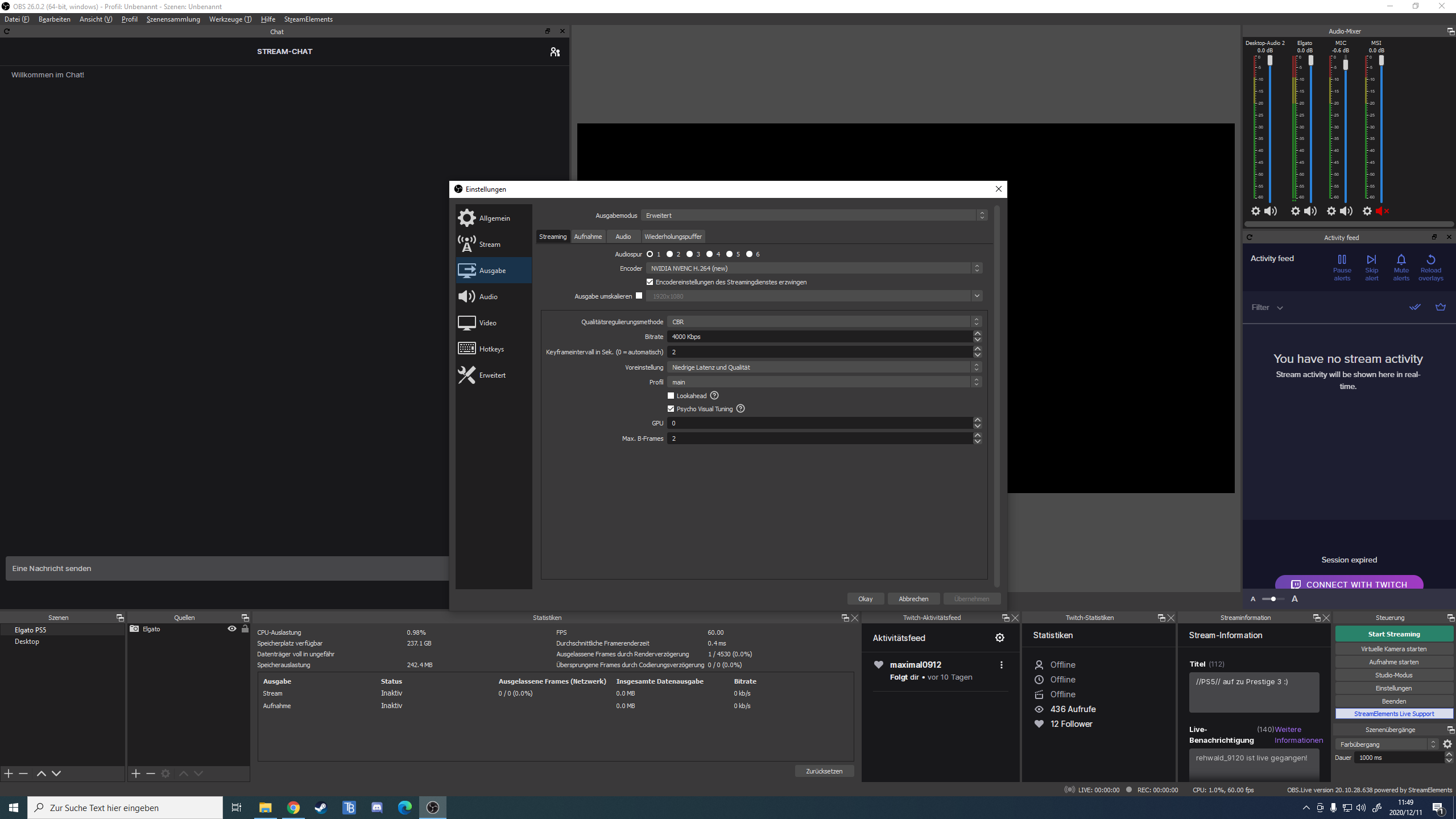Adjust the MIC volume slider
The height and width of the screenshot is (819, 1456).
tap(1346, 65)
